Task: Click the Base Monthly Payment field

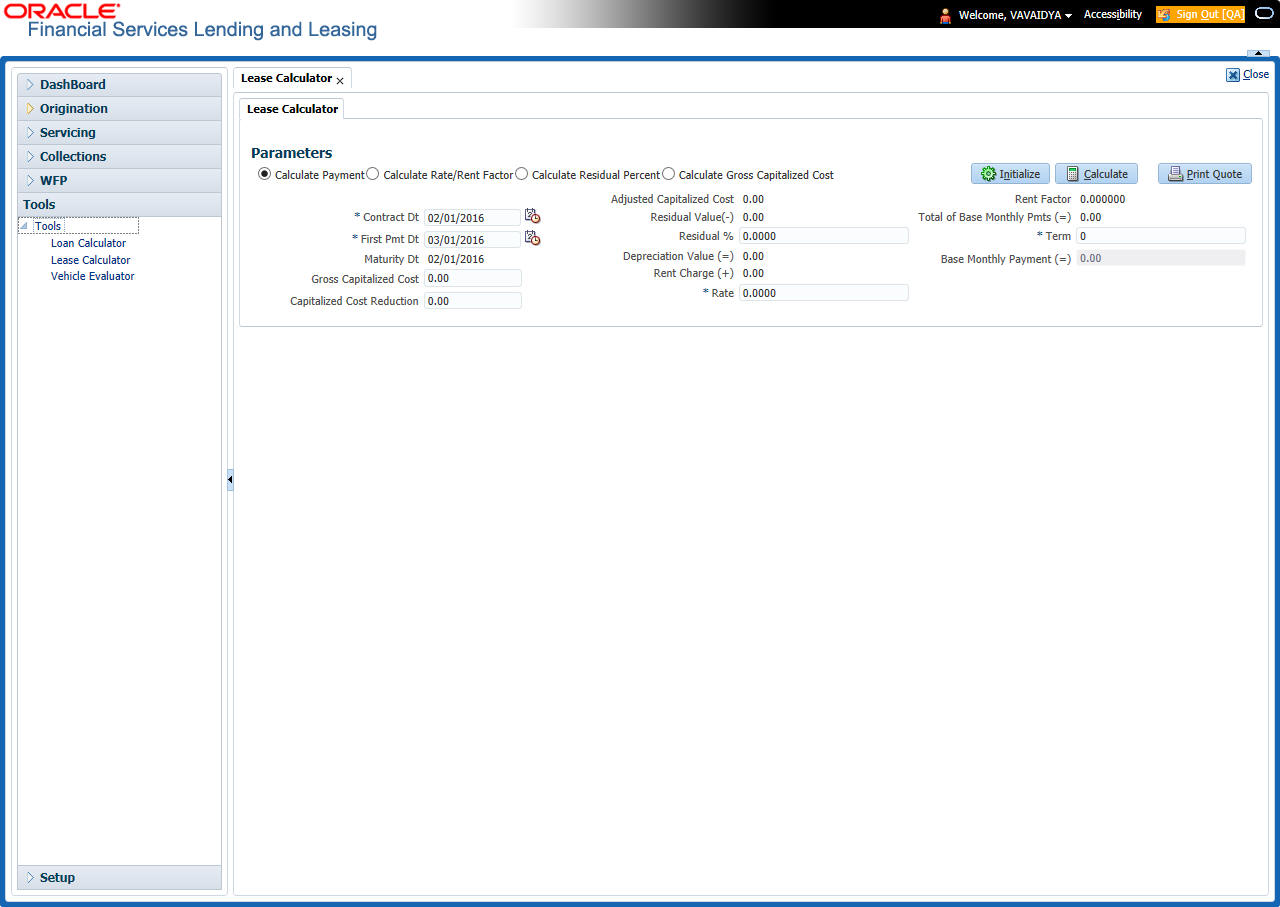Action: click(1161, 258)
